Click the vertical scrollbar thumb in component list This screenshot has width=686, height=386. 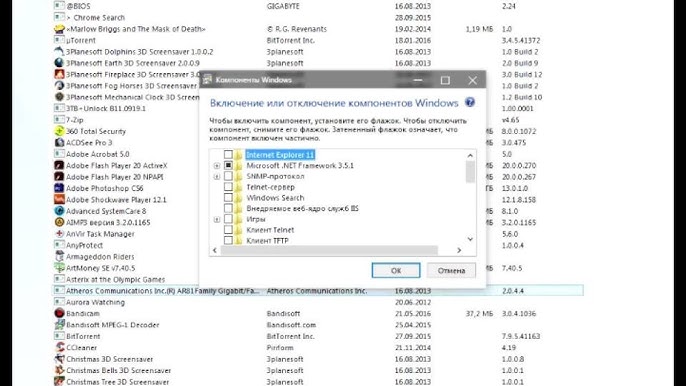(470, 172)
